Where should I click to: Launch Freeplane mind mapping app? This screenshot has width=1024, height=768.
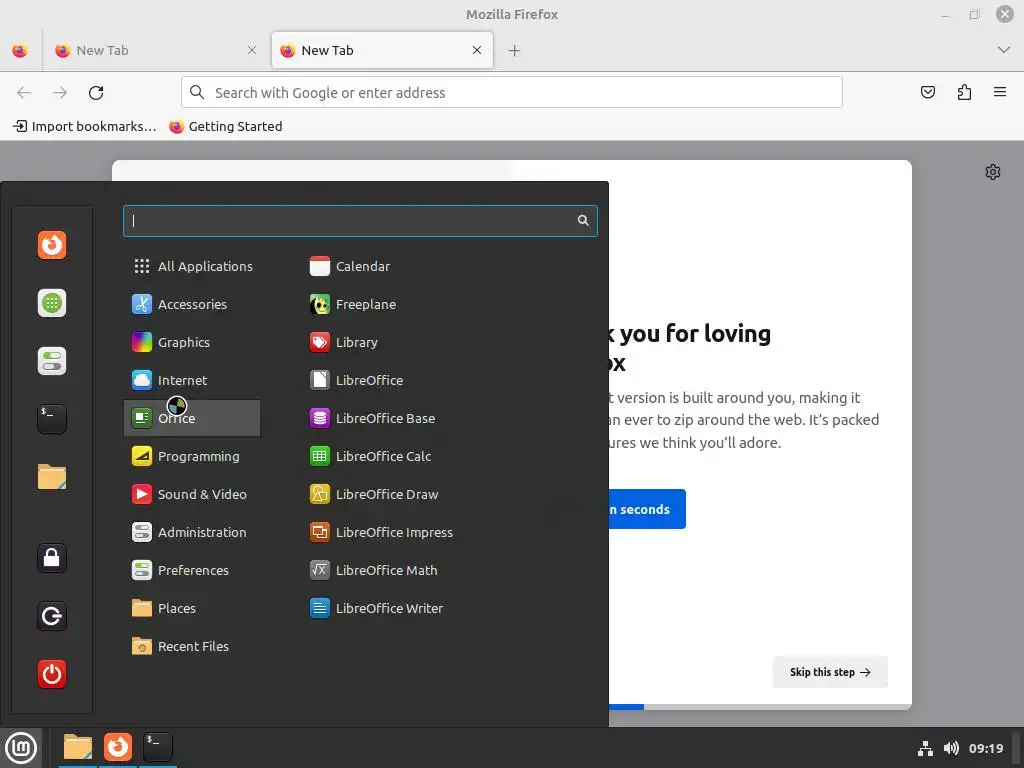[x=353, y=304]
